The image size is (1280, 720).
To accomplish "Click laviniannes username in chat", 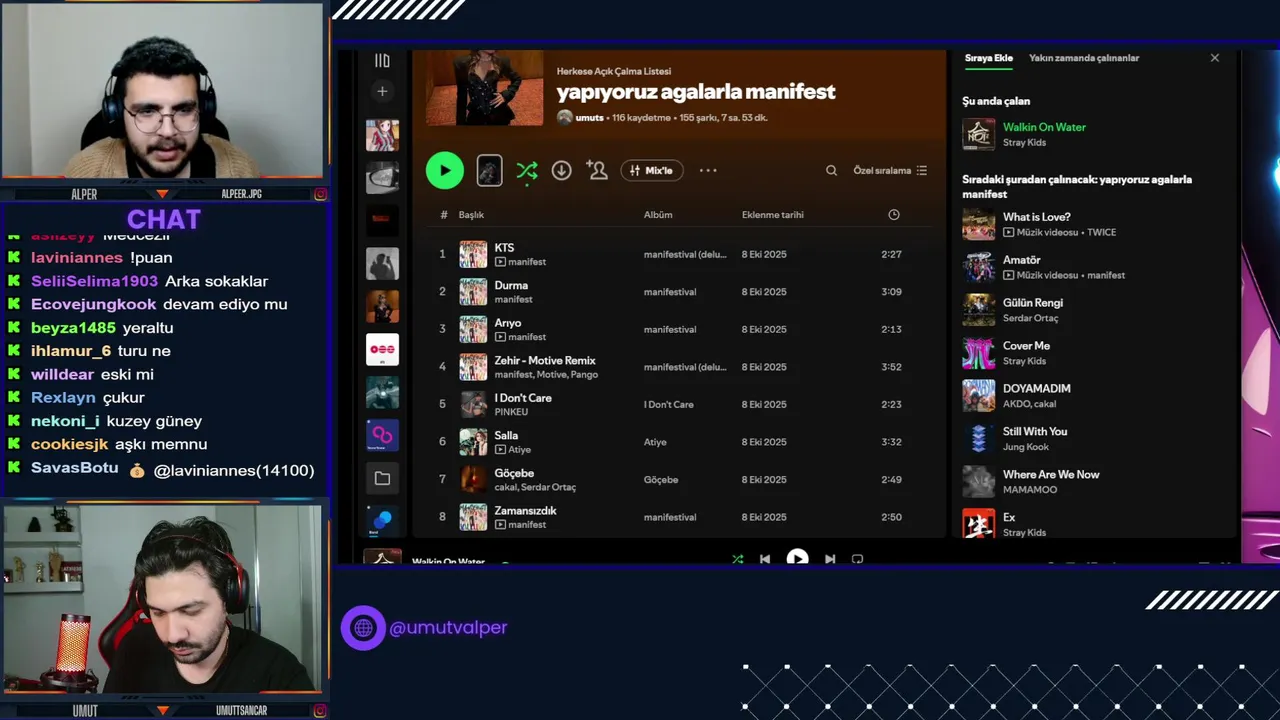I will pyautogui.click(x=77, y=258).
